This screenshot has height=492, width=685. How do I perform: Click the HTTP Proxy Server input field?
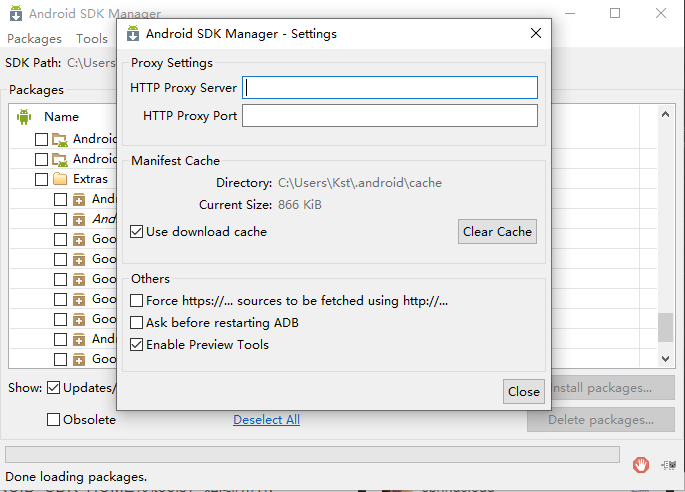390,87
